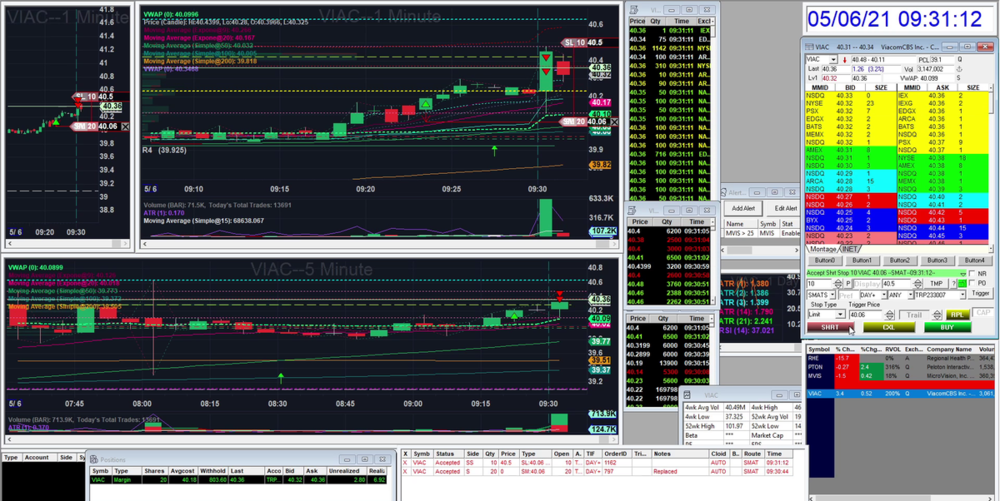This screenshot has height=501, width=1000.
Task: Click the Trigger Price field showing 40.06
Action: 865,315
